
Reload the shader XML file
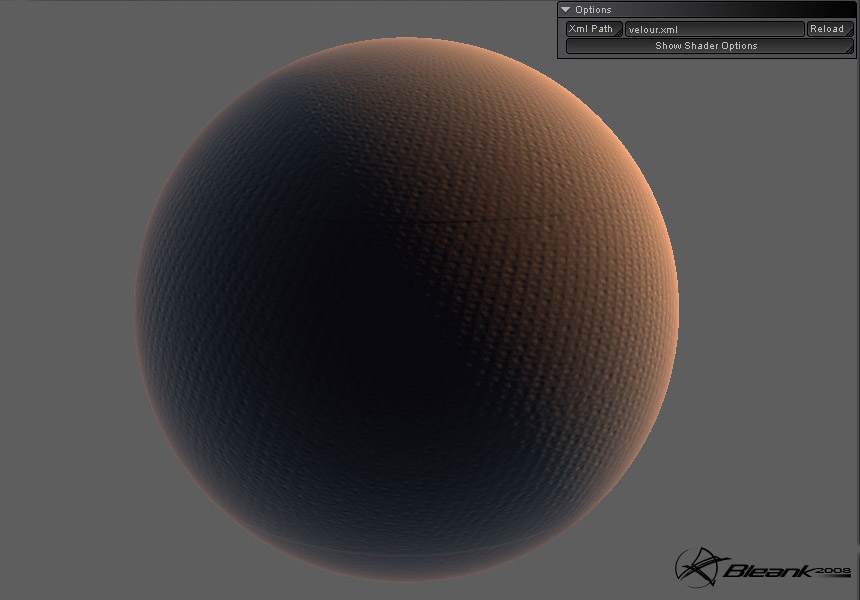click(830, 29)
